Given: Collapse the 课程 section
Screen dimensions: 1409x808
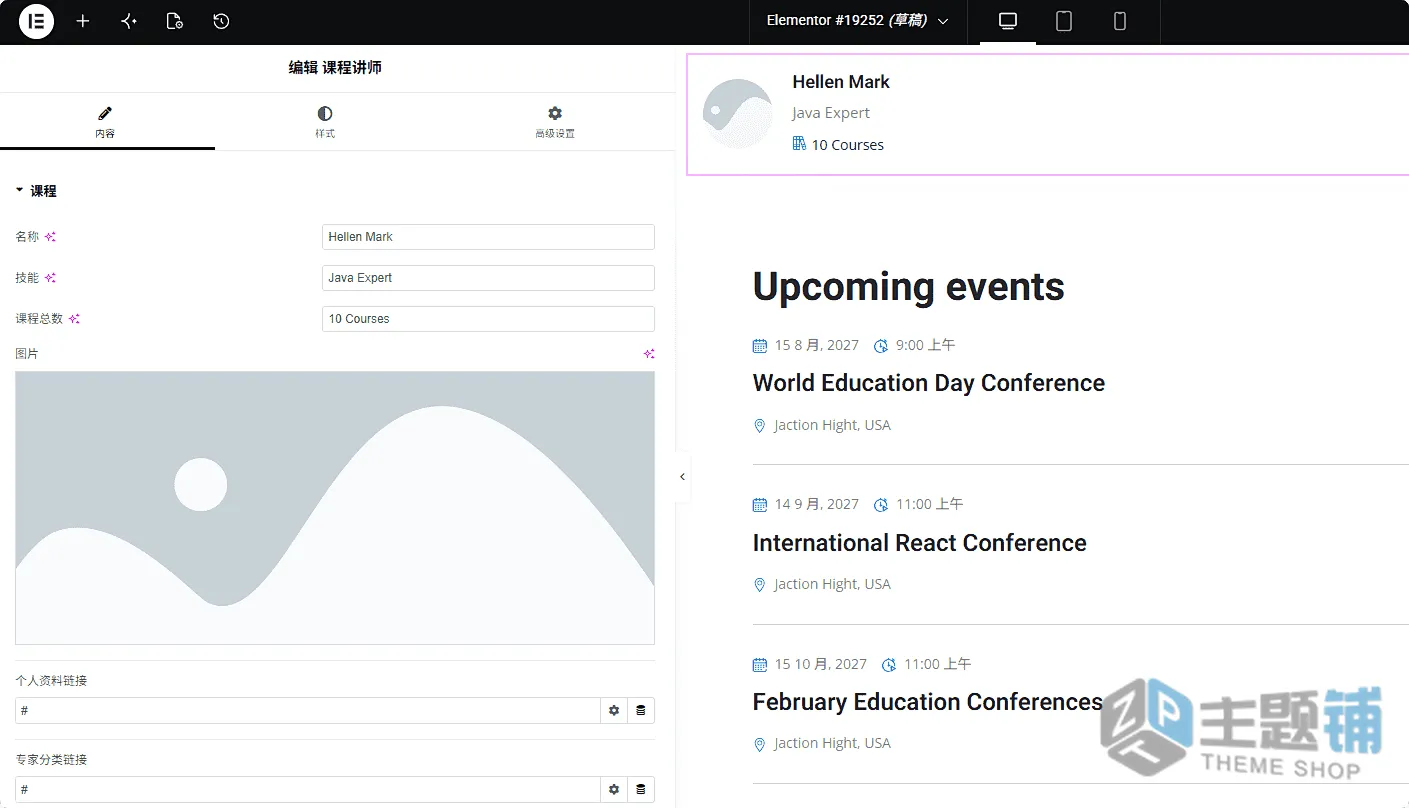Looking at the screenshot, I should pyautogui.click(x=36, y=191).
